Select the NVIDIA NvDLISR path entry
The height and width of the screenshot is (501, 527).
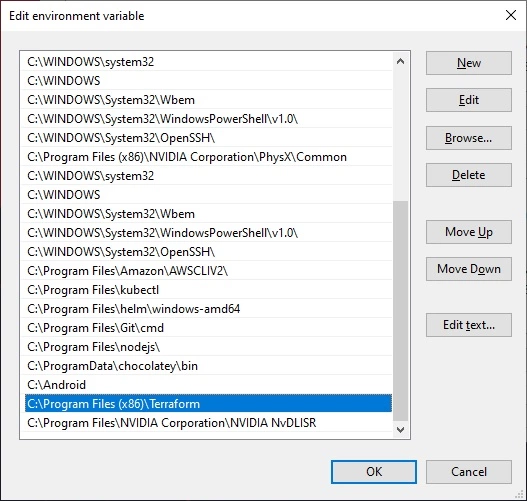click(x=208, y=423)
